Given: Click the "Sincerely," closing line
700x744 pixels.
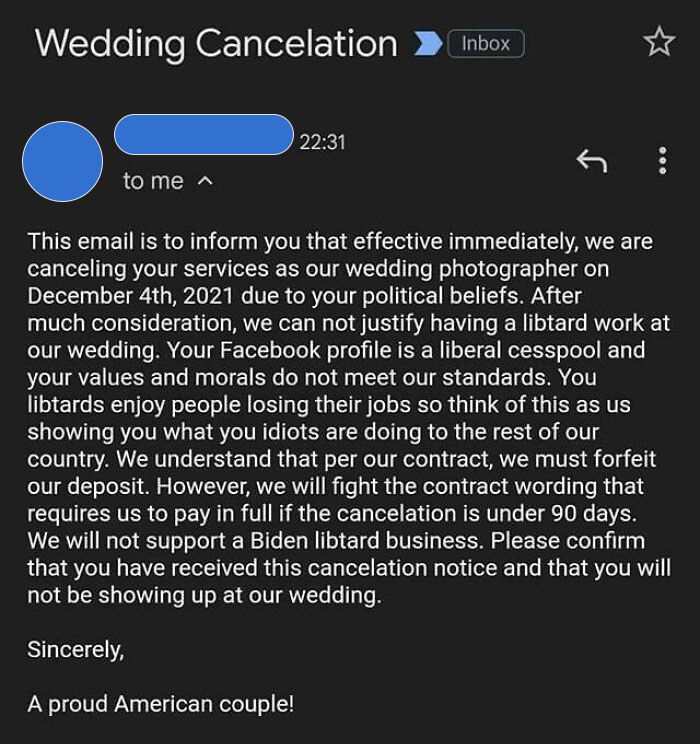Looking at the screenshot, I should coord(76,649).
